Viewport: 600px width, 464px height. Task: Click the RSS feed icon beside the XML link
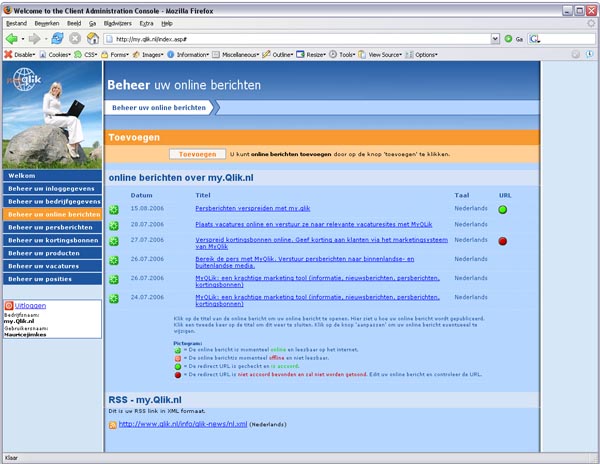(113, 425)
